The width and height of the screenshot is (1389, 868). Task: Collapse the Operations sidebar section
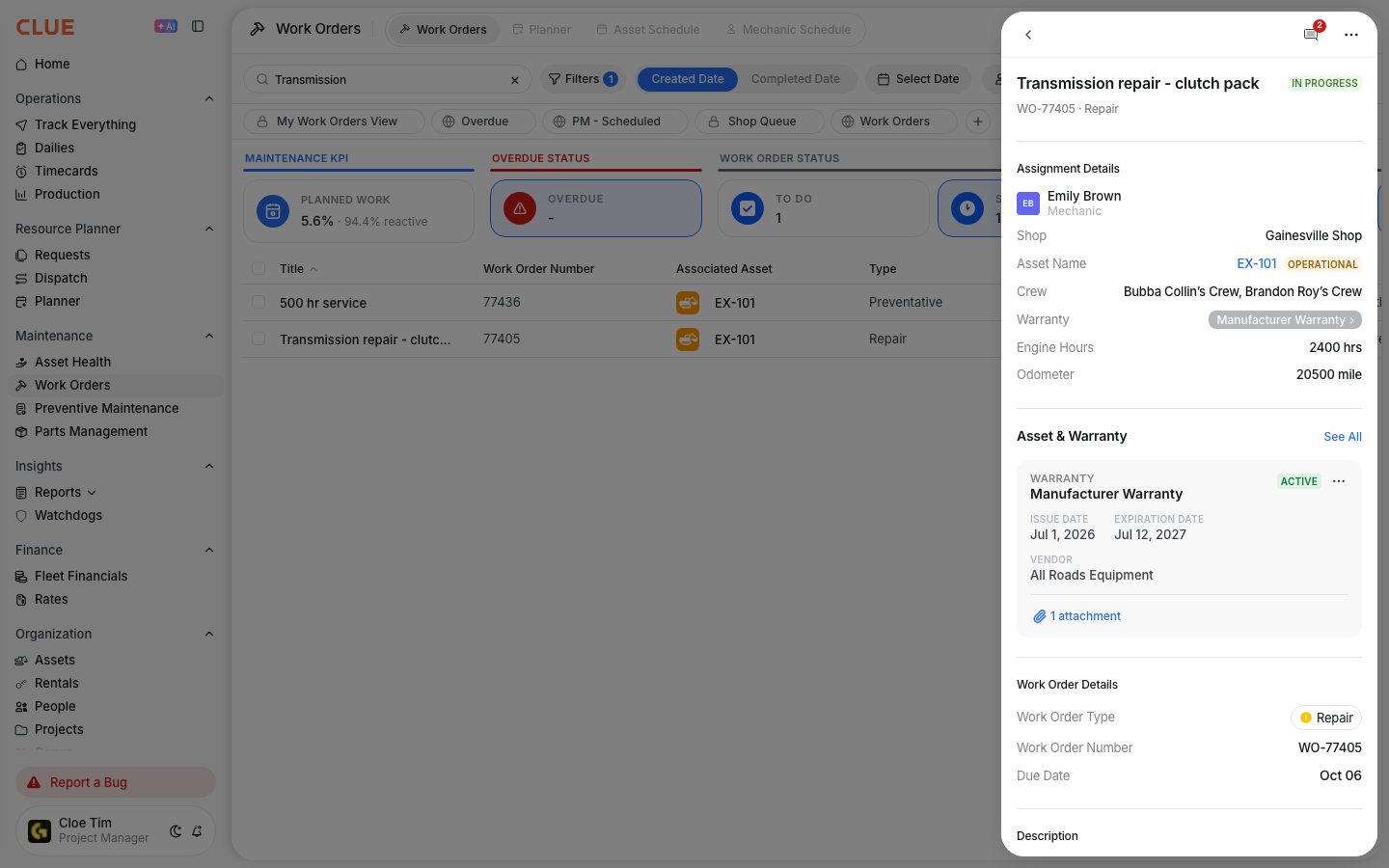(209, 98)
